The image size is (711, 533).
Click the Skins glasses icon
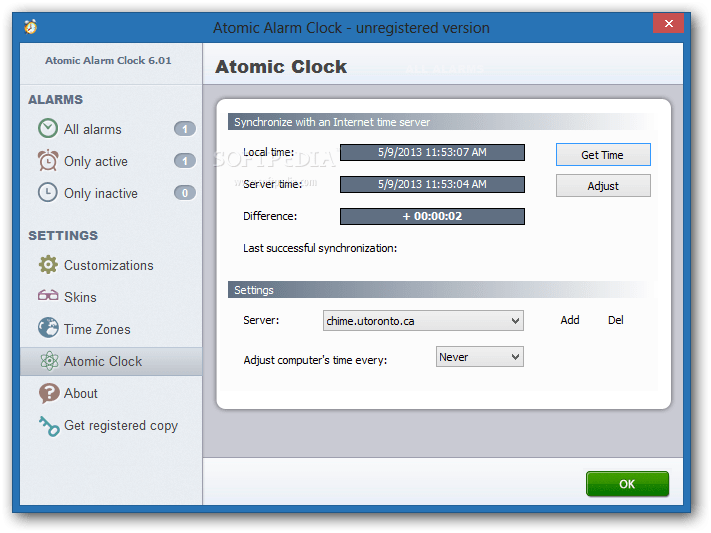pyautogui.click(x=48, y=296)
